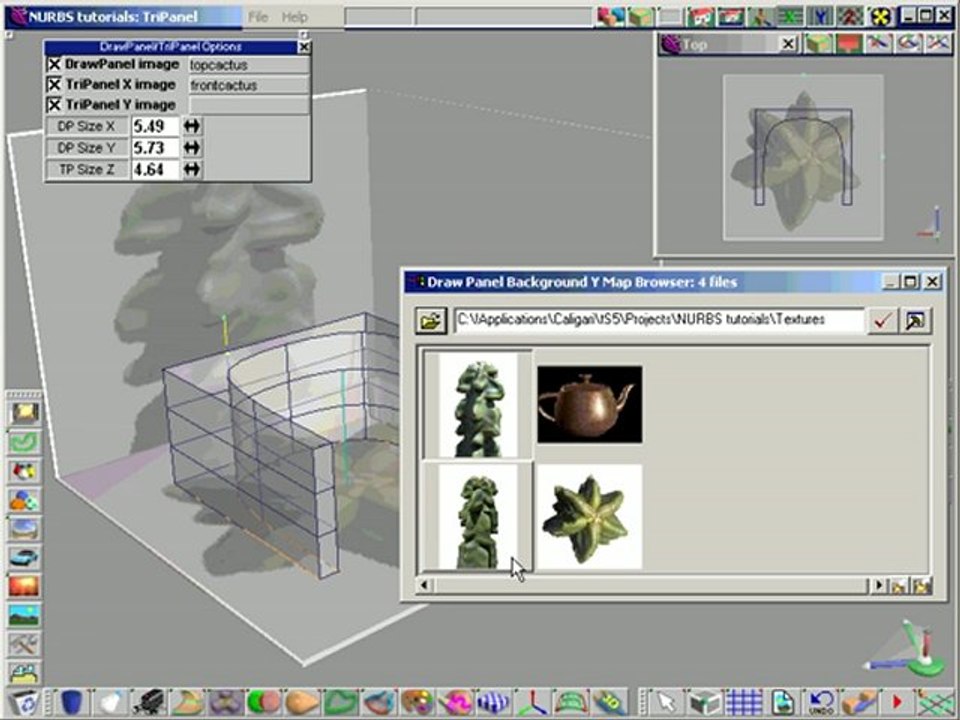
Task: Click the DP Size Y double-arrow slider
Action: click(192, 148)
